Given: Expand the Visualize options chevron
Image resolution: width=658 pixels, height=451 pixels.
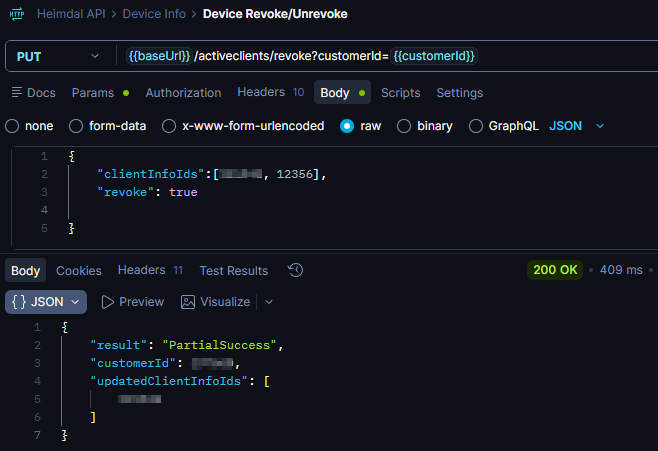Looking at the screenshot, I should [x=269, y=302].
